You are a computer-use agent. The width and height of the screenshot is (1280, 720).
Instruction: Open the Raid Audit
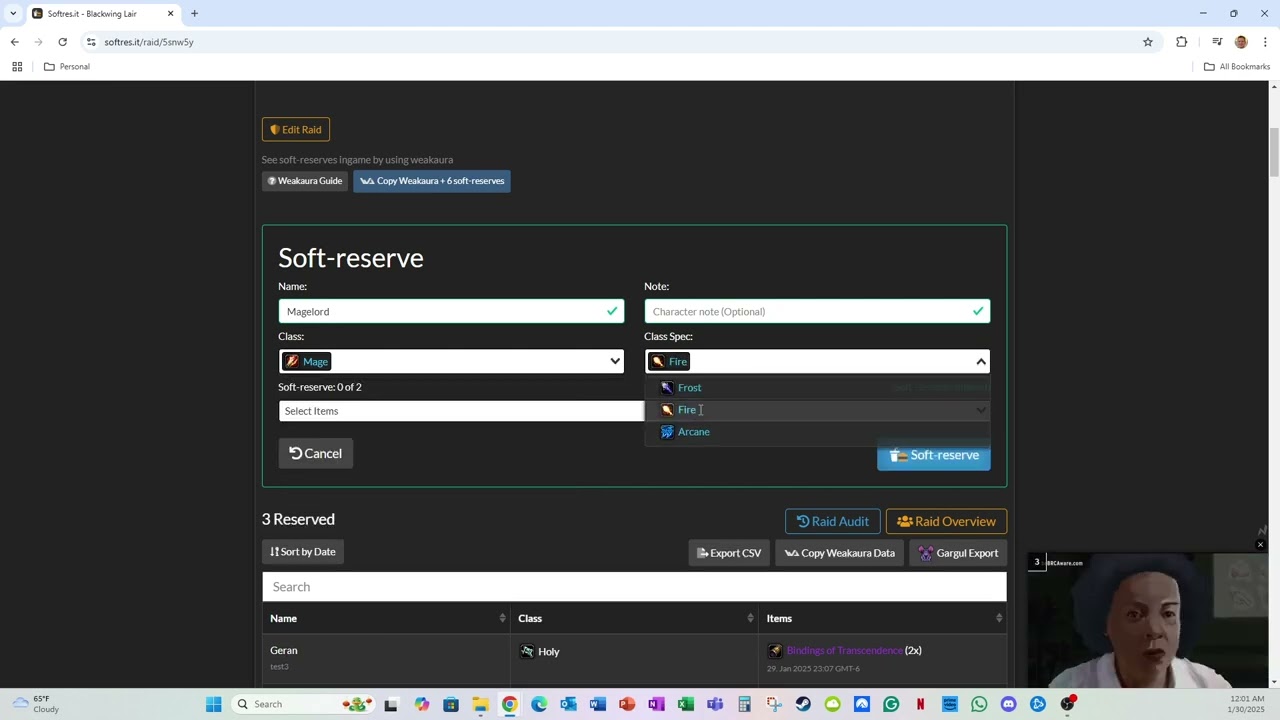(832, 521)
